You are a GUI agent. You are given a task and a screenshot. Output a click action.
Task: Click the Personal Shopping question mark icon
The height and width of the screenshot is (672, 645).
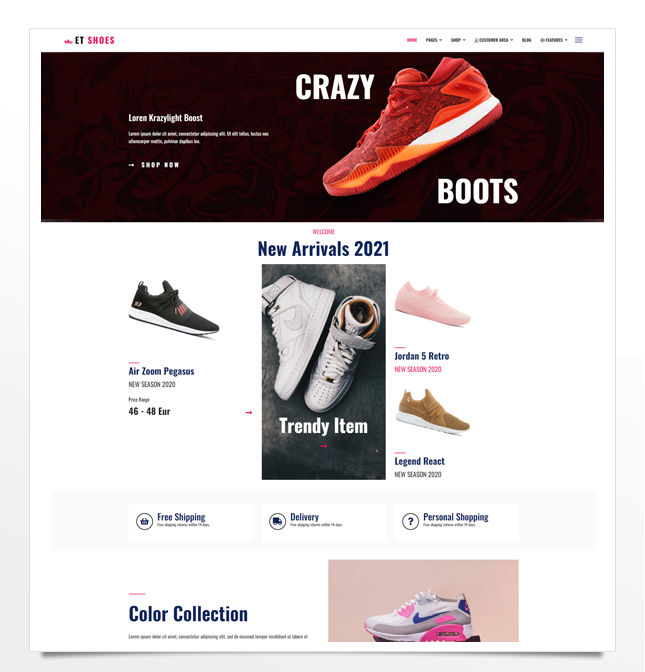click(x=410, y=522)
